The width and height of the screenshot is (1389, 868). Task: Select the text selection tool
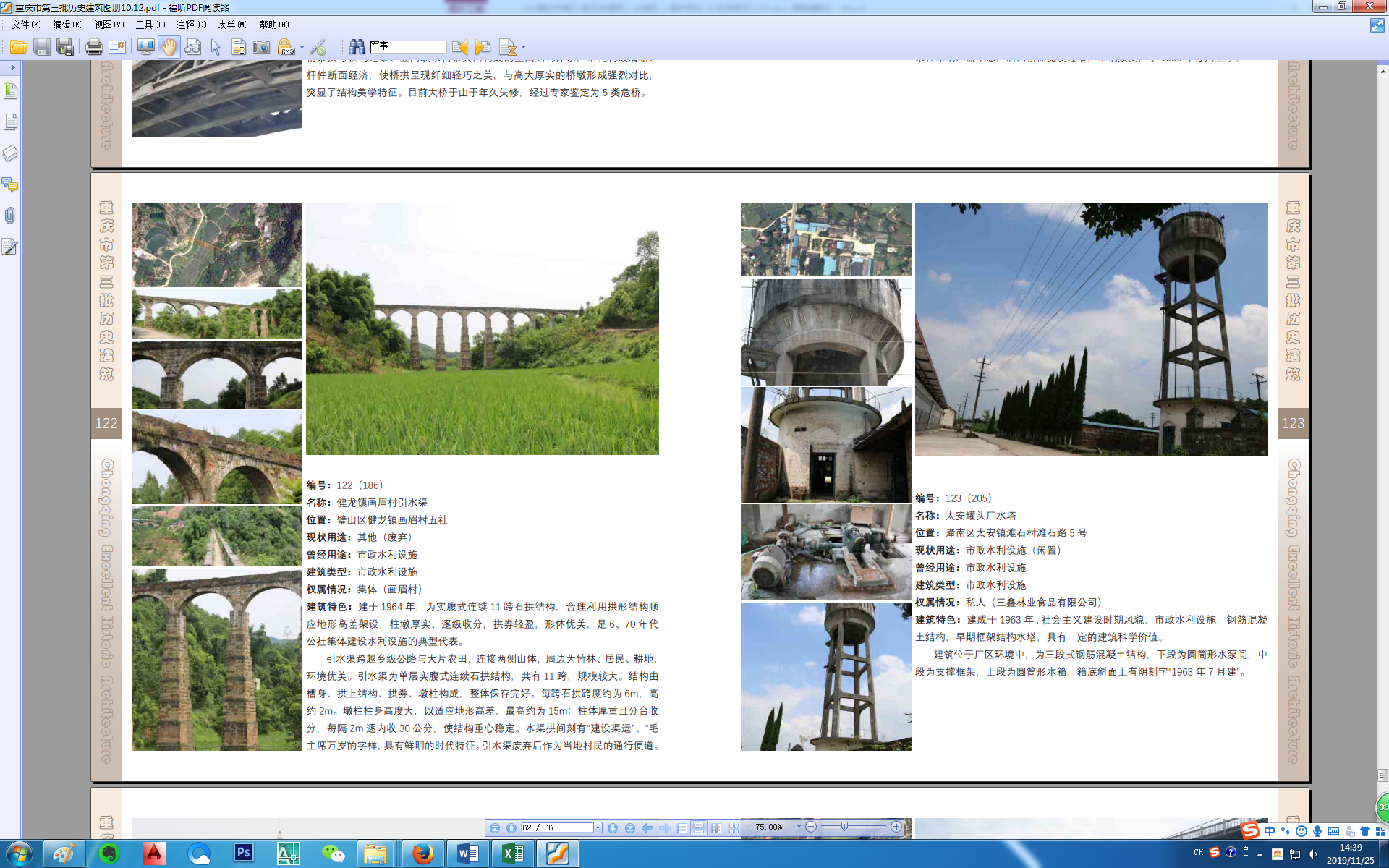point(238,47)
